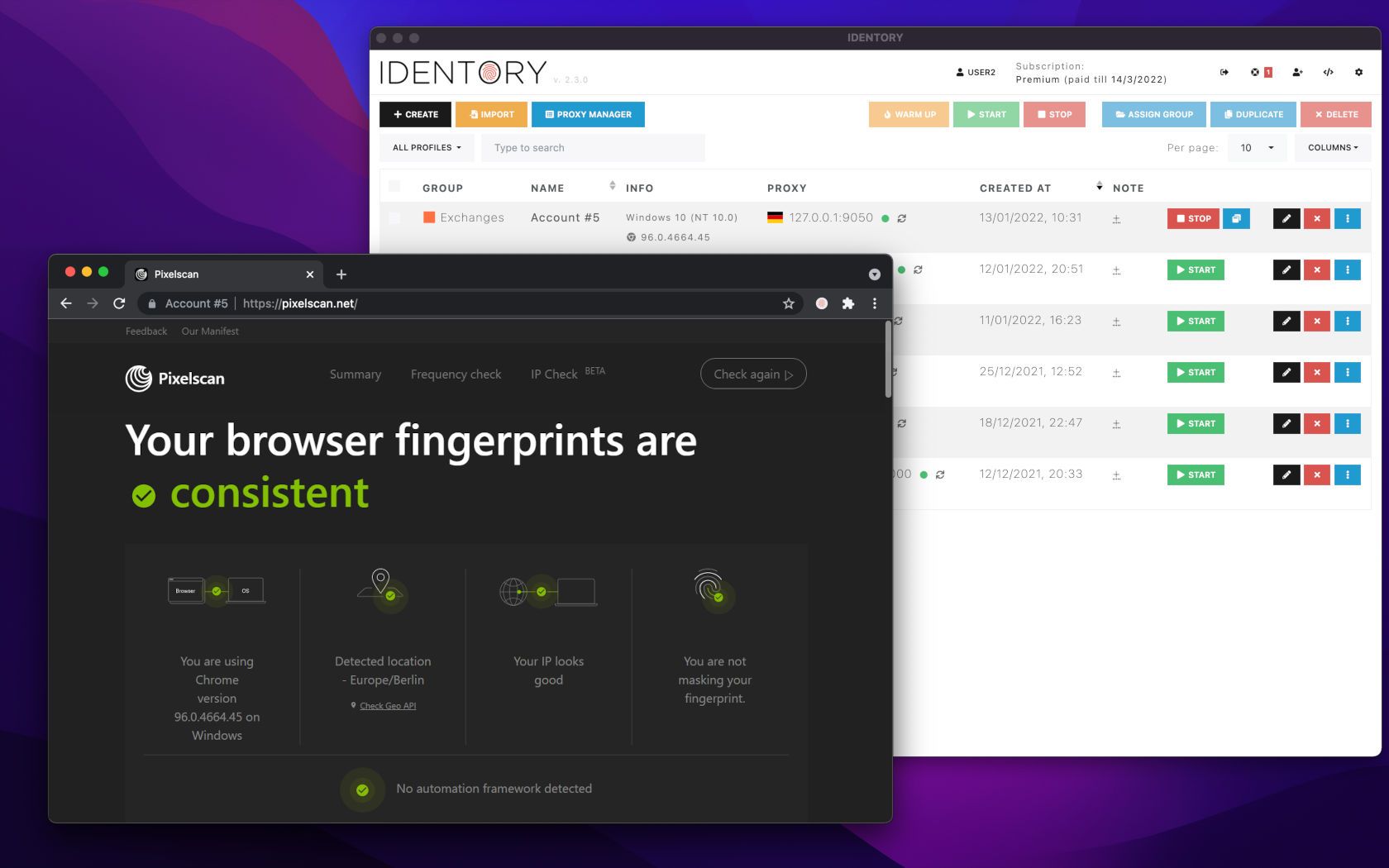
Task: Delete Account #5 using the red X icon
Action: pos(1316,219)
